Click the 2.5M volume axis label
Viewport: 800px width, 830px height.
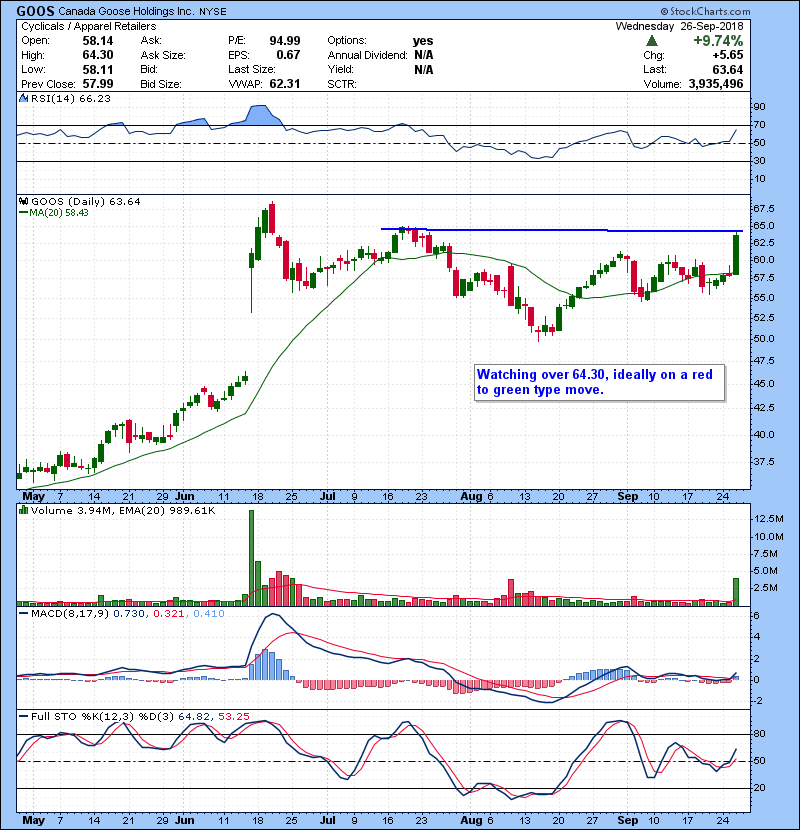[x=765, y=588]
